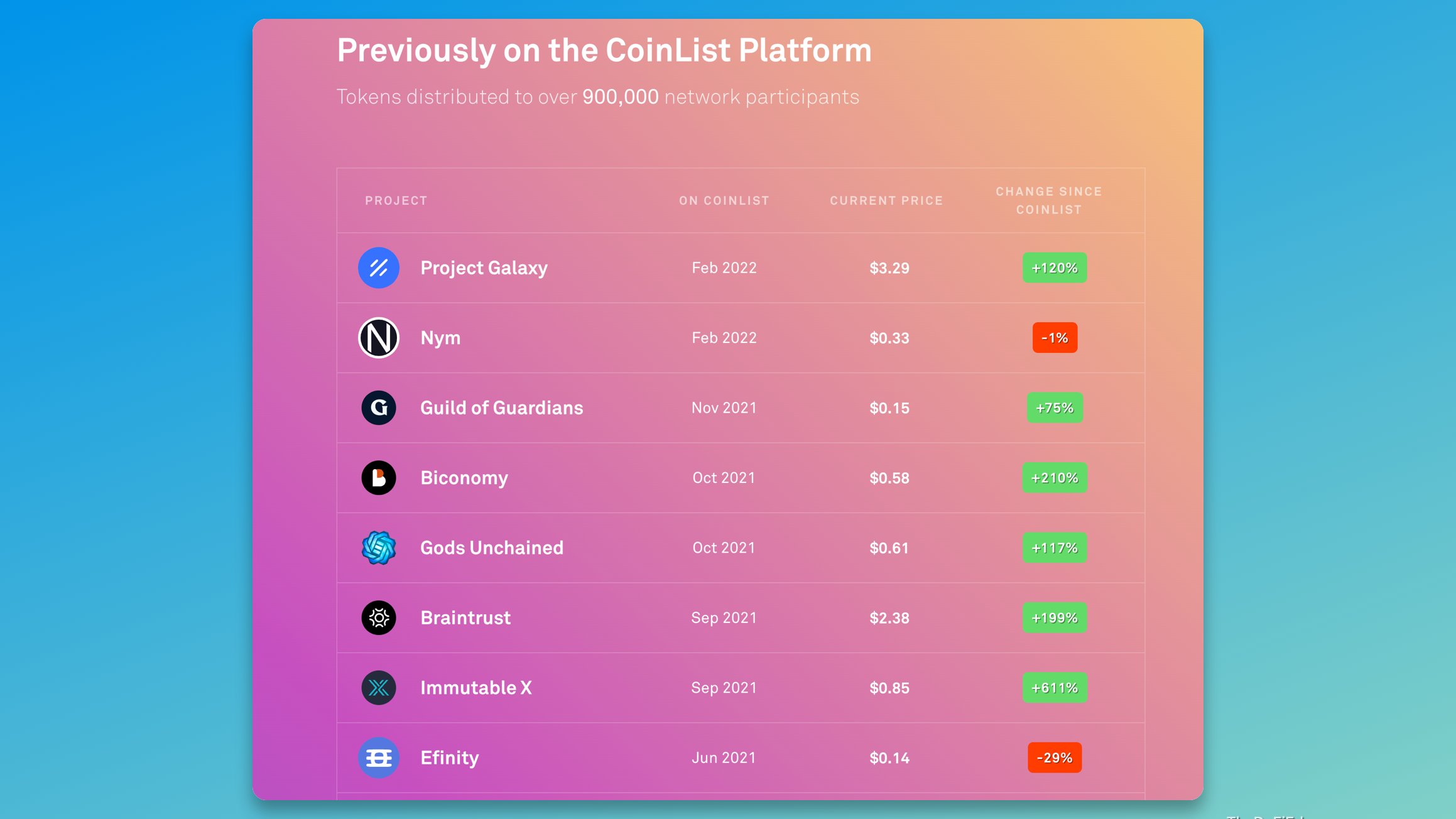Image resolution: width=1456 pixels, height=819 pixels.
Task: Click the Braintrust gear logo icon
Action: point(379,618)
